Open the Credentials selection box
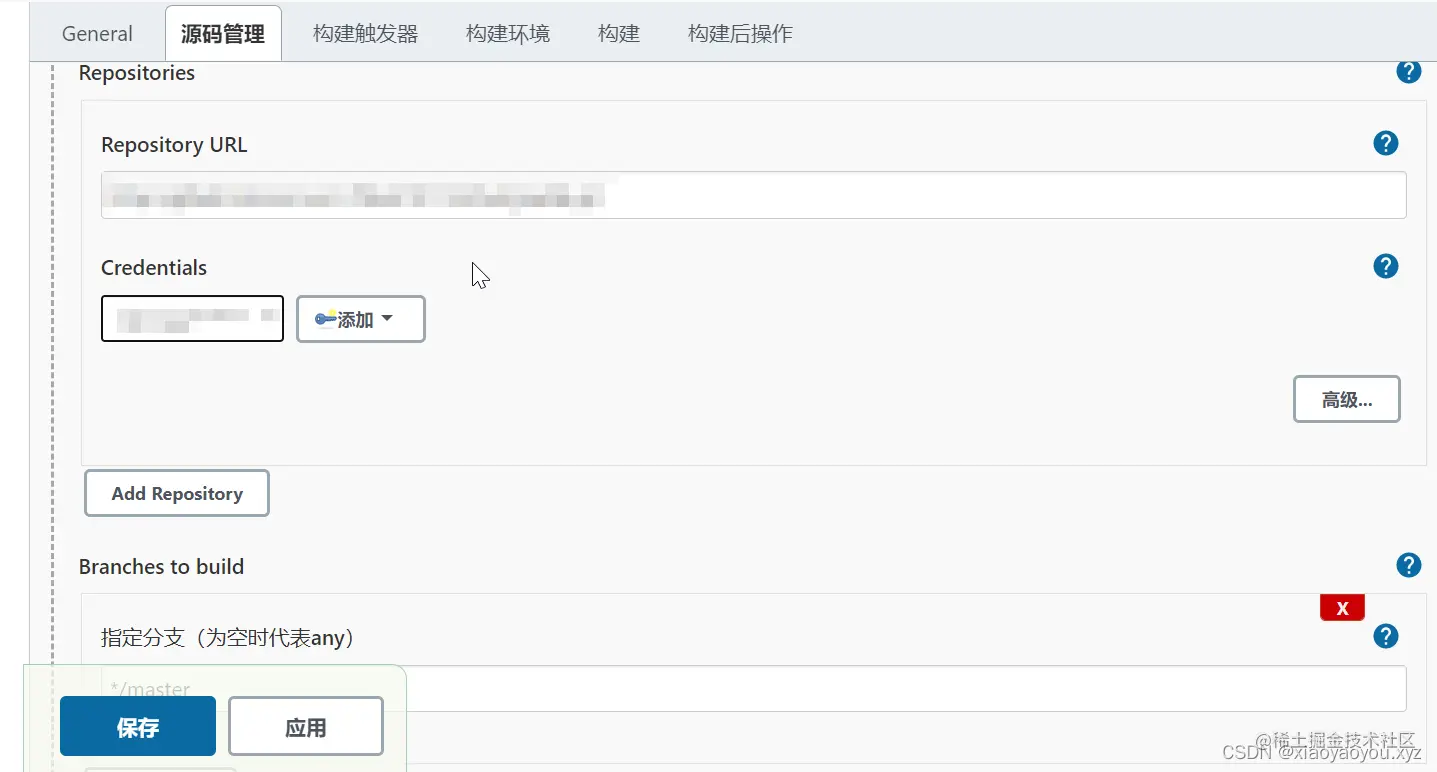 click(192, 318)
